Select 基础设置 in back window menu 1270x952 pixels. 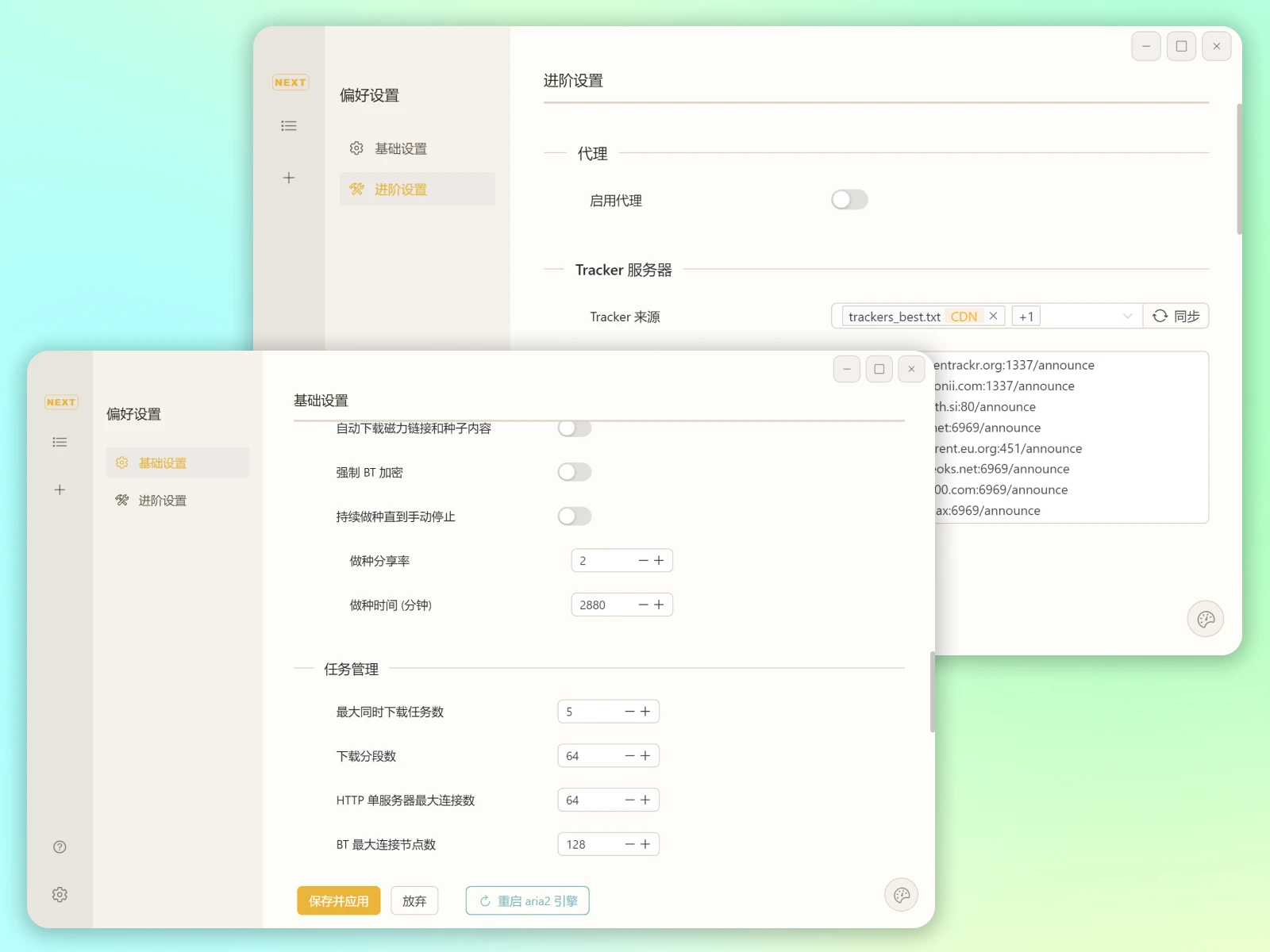[401, 149]
